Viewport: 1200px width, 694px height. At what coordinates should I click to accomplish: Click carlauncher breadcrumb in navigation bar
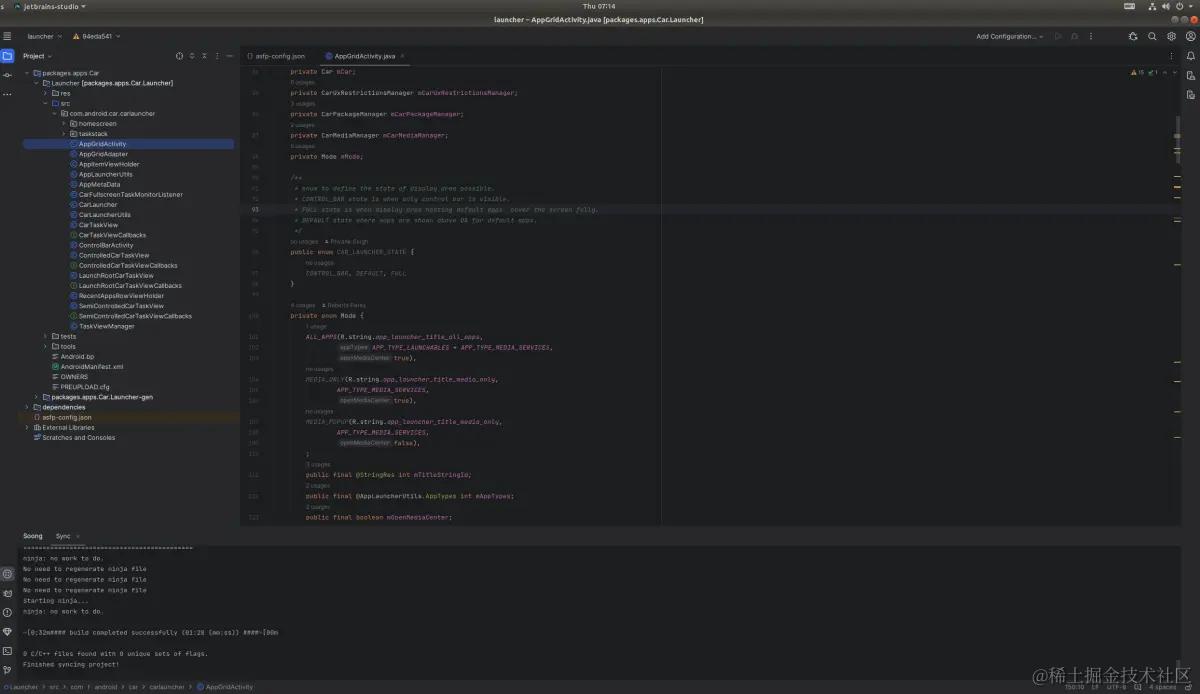pos(168,687)
